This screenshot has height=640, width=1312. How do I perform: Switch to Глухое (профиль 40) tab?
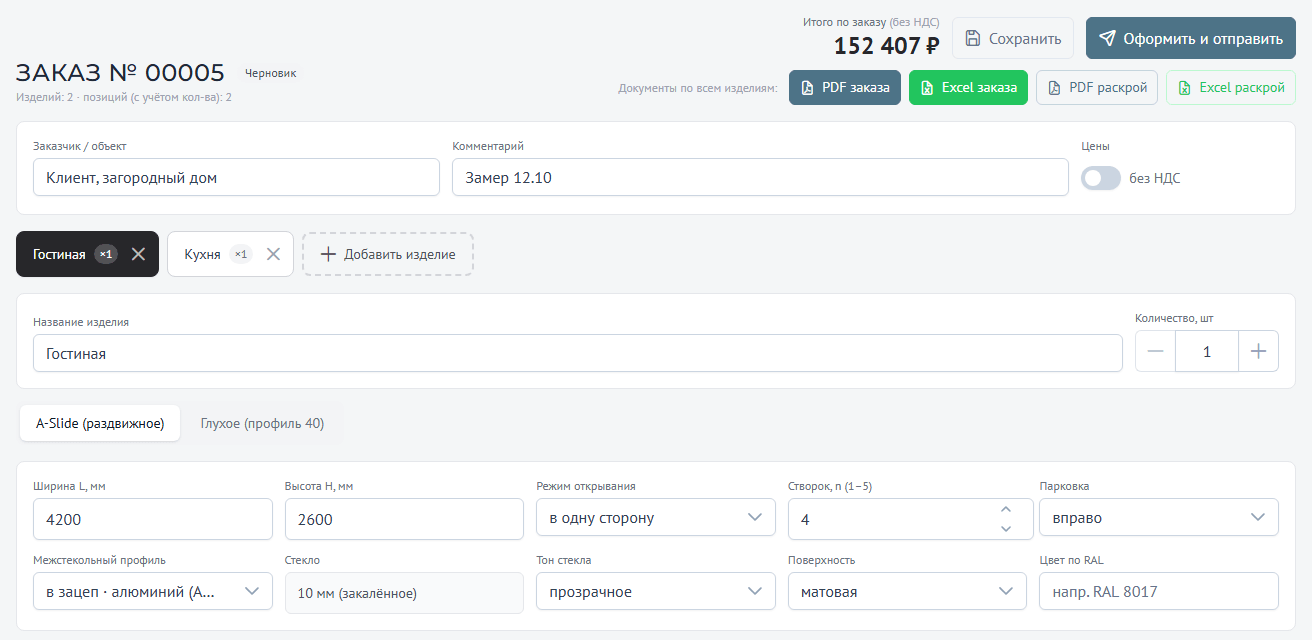click(262, 423)
